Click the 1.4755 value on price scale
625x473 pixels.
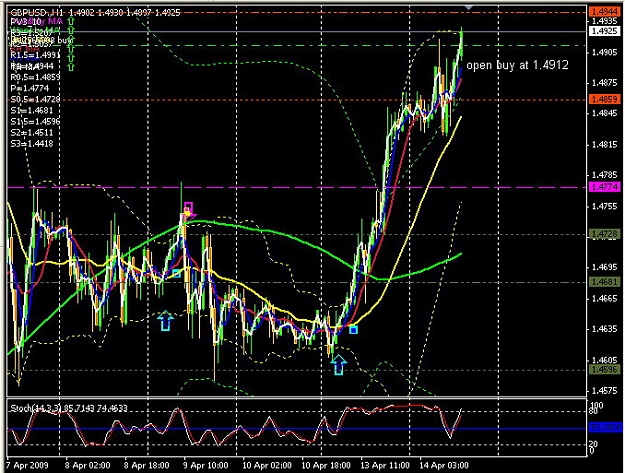click(605, 206)
